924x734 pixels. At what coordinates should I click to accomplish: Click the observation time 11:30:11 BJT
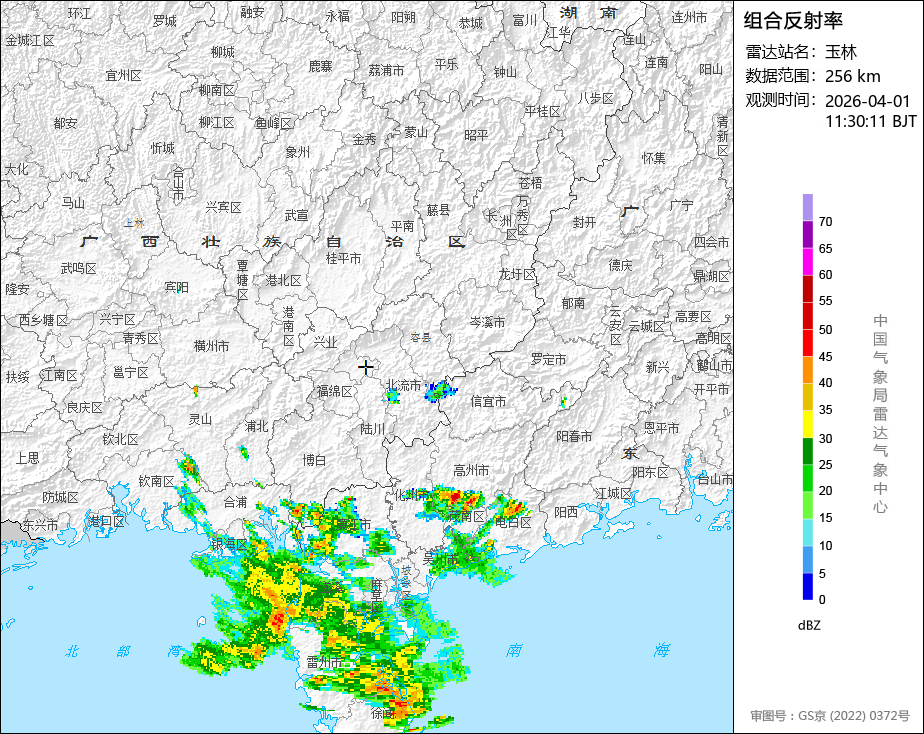[x=870, y=121]
